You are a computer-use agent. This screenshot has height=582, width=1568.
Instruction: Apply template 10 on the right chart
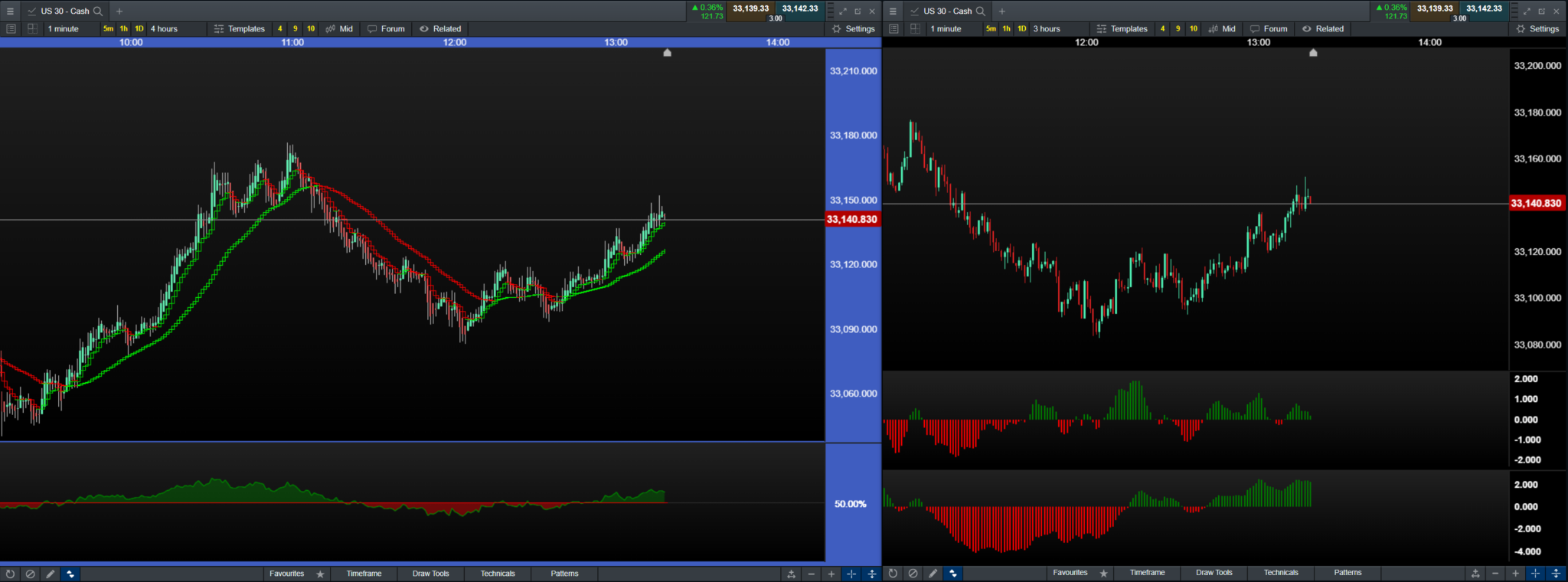(x=1194, y=29)
